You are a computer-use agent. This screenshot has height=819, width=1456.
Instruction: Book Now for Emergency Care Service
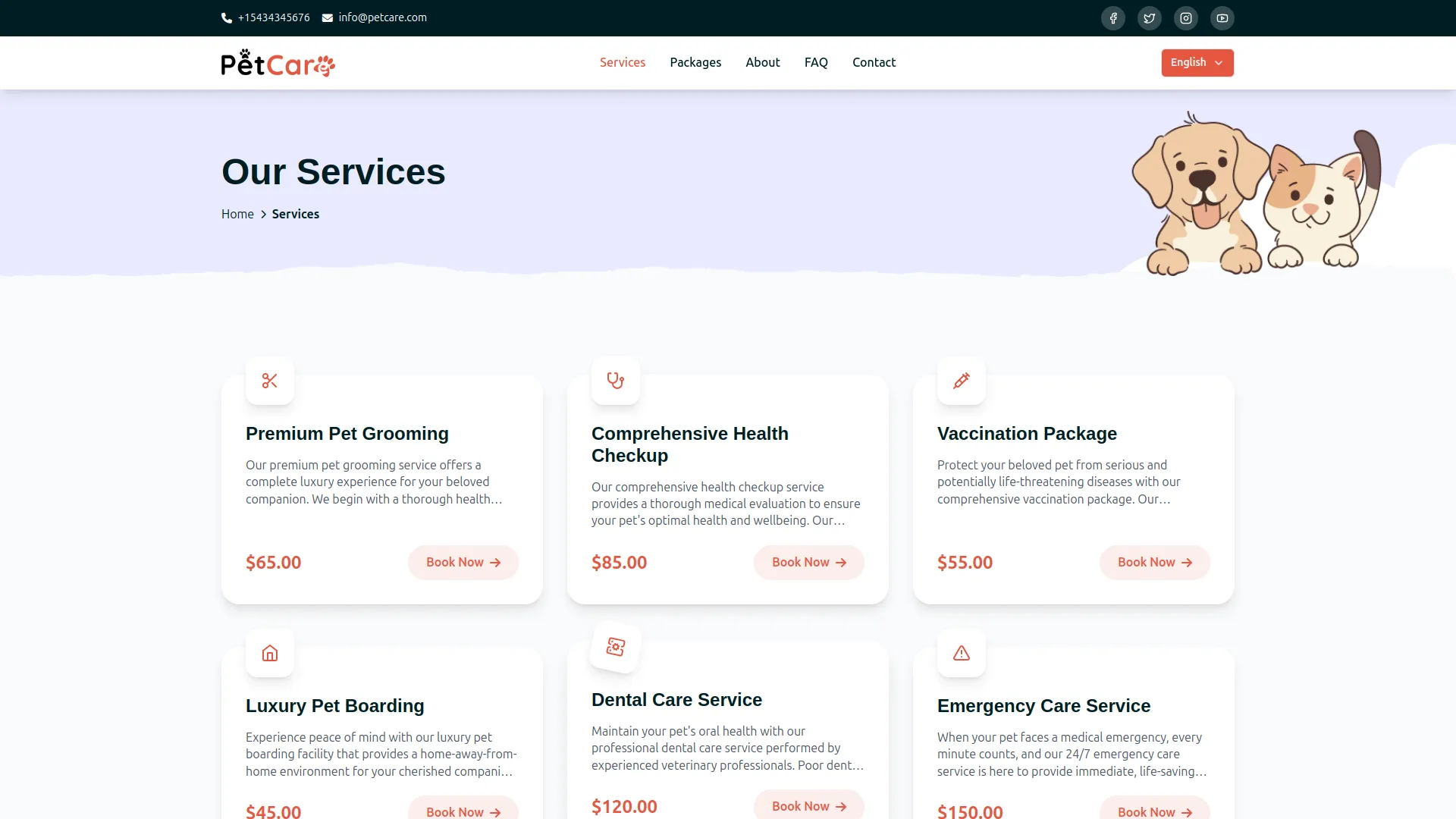pyautogui.click(x=1155, y=808)
